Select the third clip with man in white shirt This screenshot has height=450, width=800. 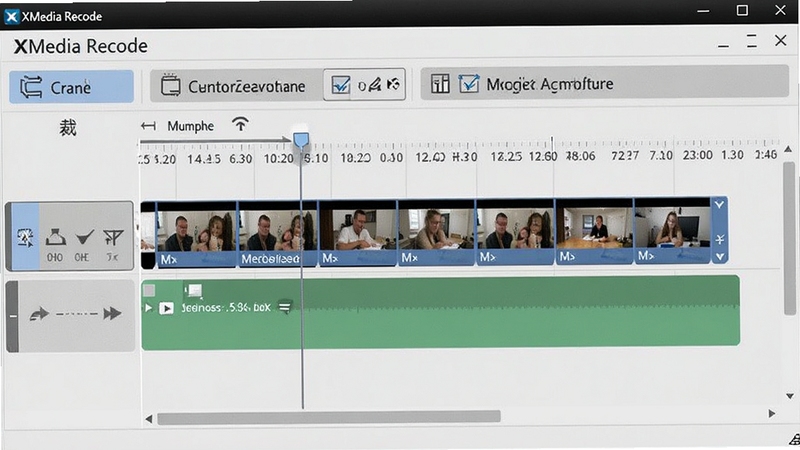(358, 232)
